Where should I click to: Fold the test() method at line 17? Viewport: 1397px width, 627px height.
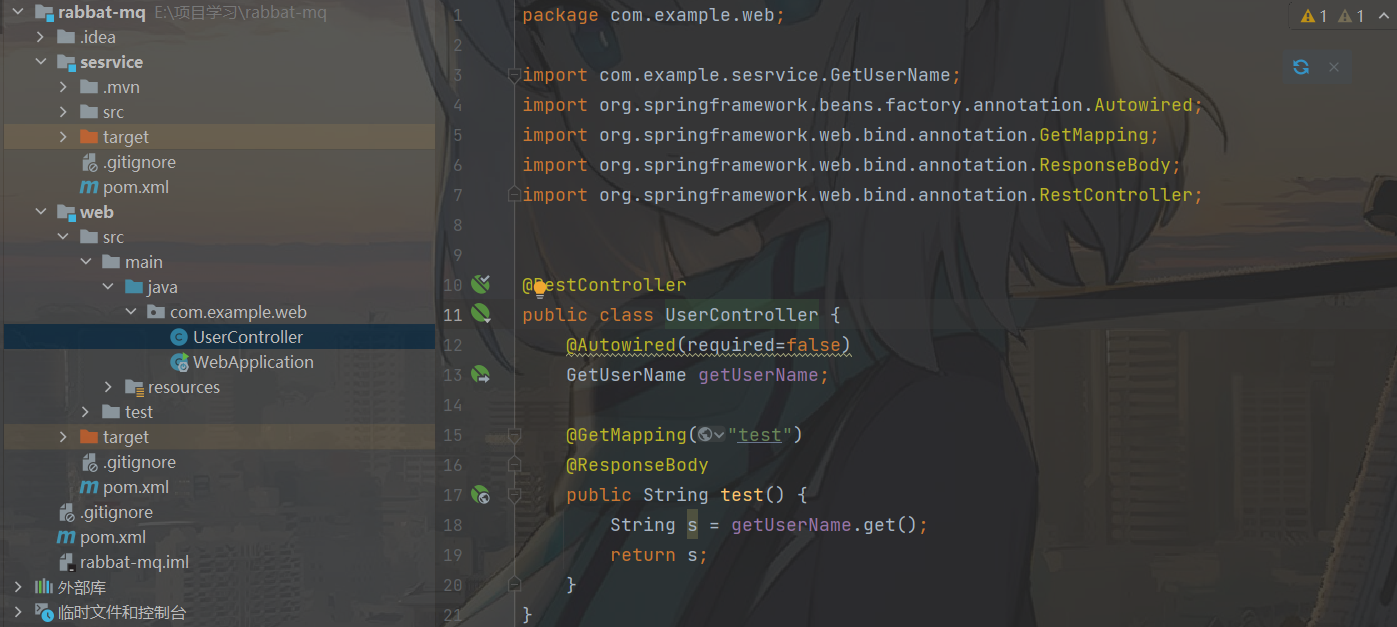coord(514,494)
